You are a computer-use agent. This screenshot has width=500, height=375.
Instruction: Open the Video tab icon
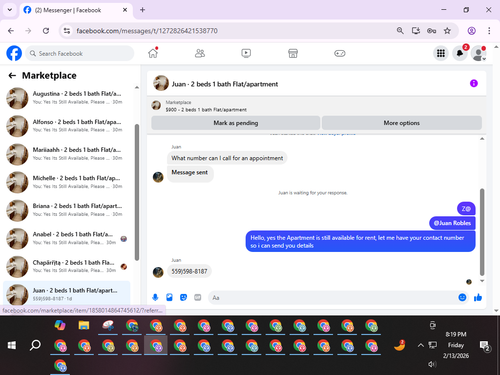coord(246,53)
